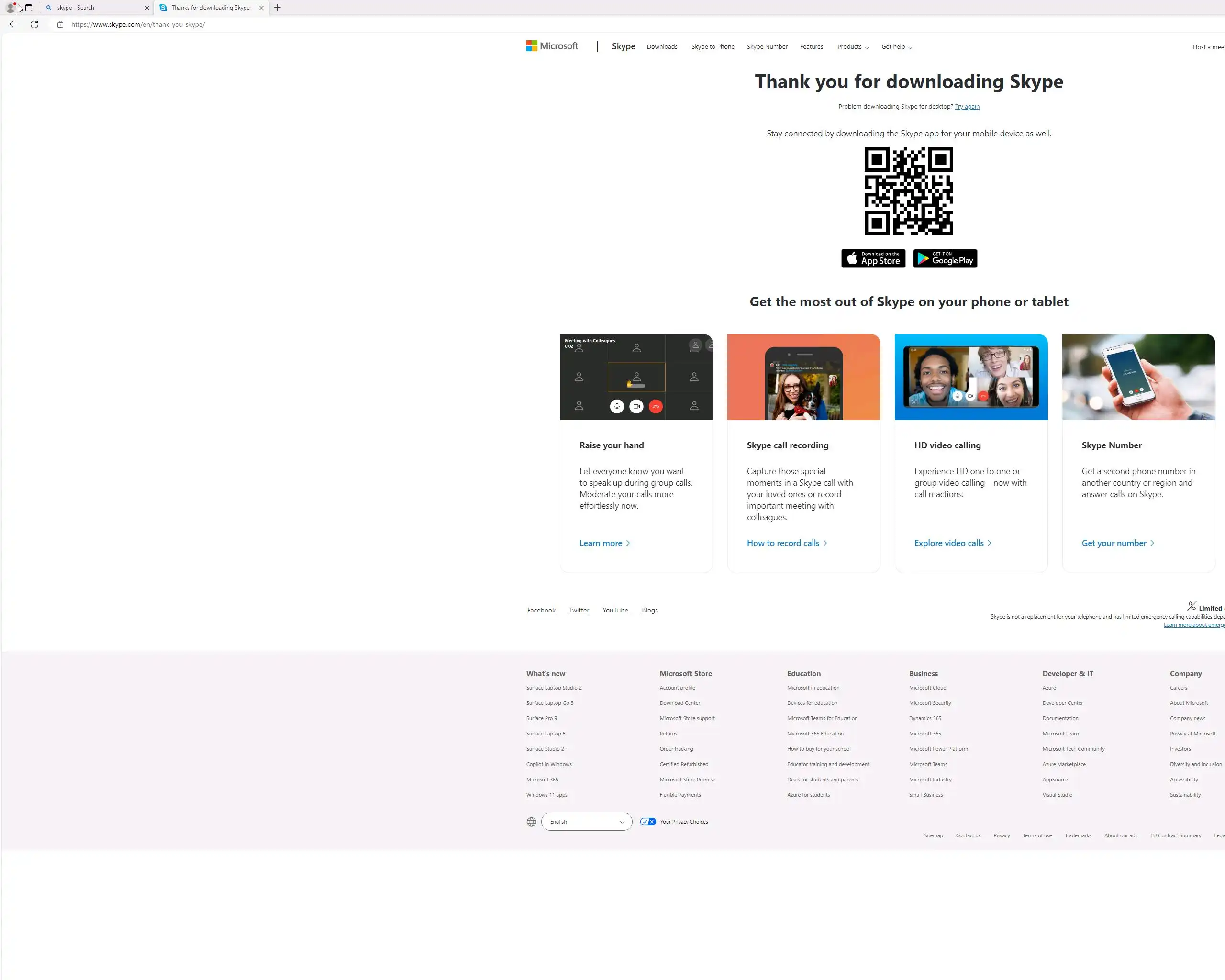This screenshot has width=1225, height=980.
Task: Click the HD video calling thumbnail image
Action: pos(971,377)
